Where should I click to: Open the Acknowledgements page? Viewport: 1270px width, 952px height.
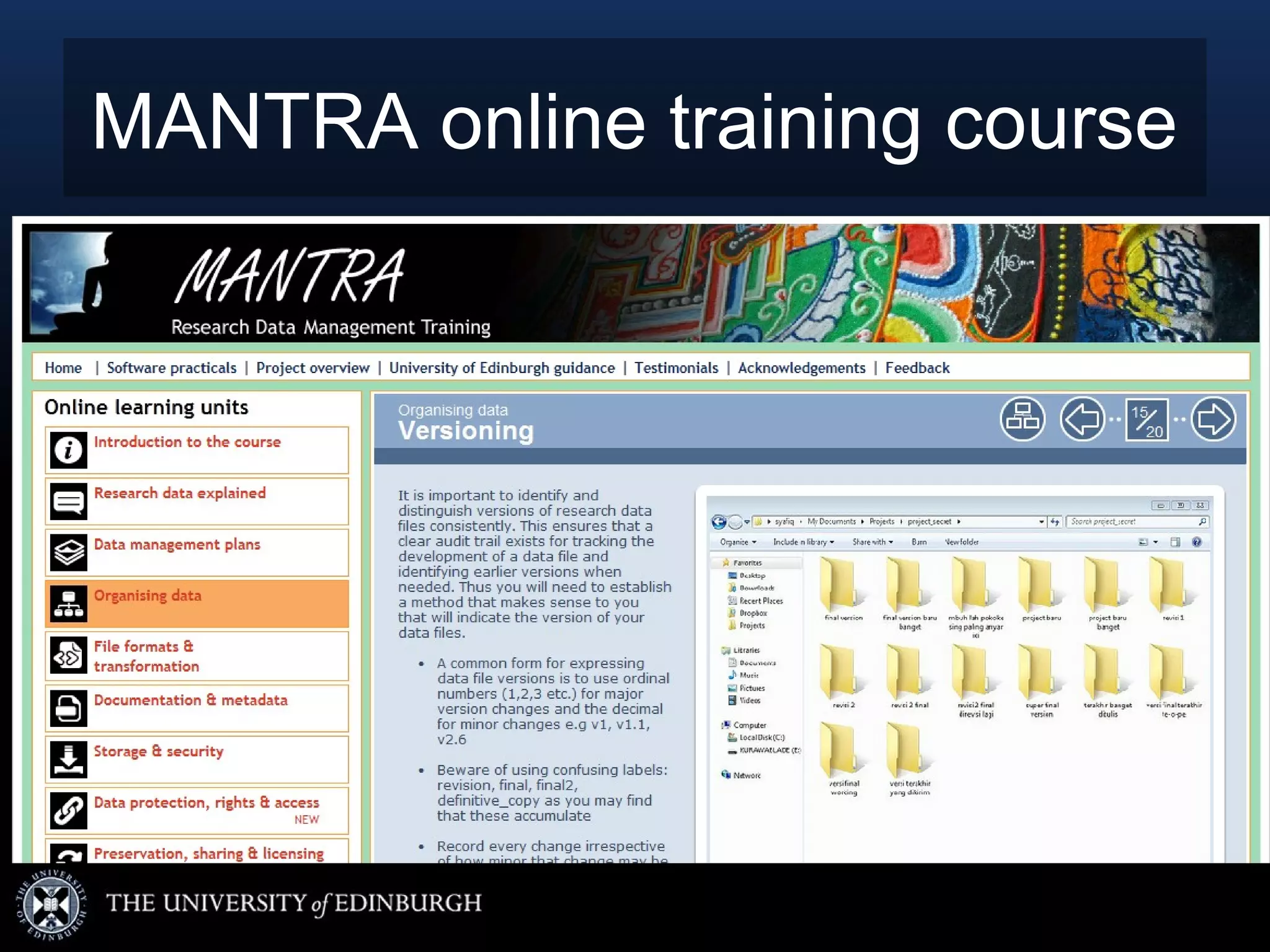(x=802, y=368)
